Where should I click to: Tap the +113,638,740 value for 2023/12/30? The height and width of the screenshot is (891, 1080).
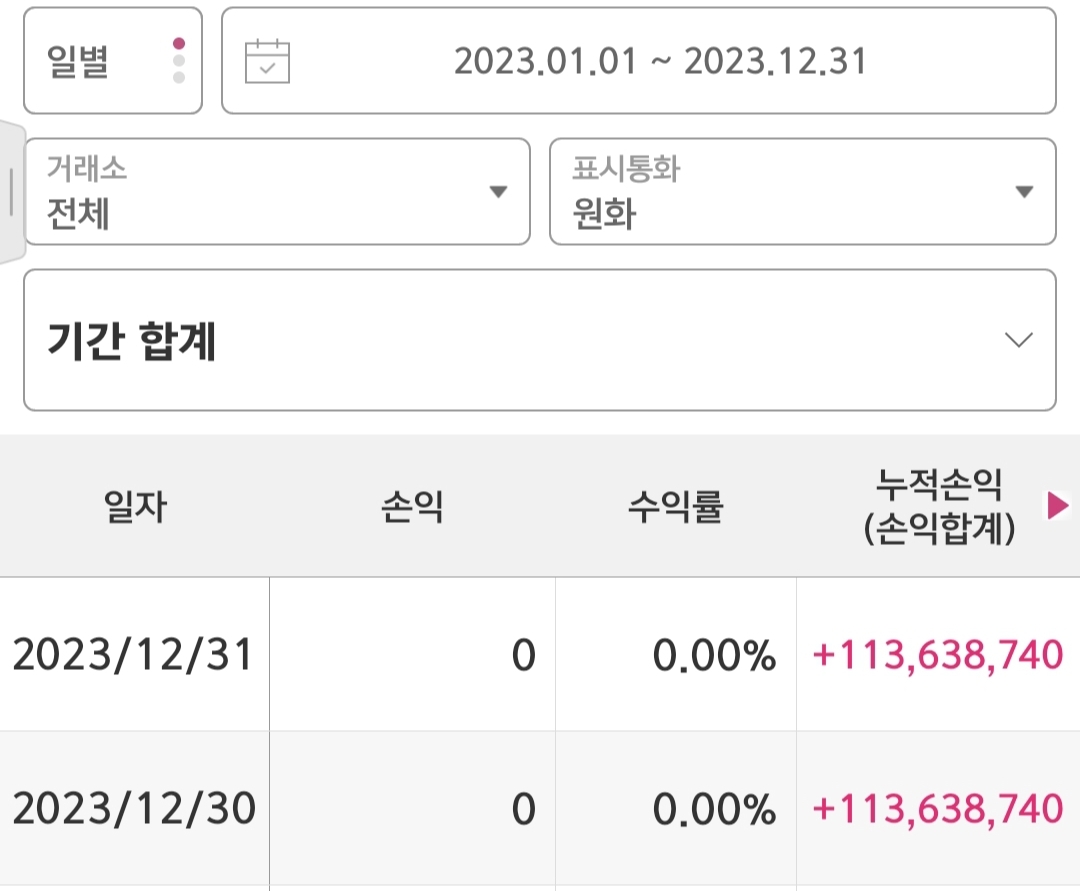point(938,808)
